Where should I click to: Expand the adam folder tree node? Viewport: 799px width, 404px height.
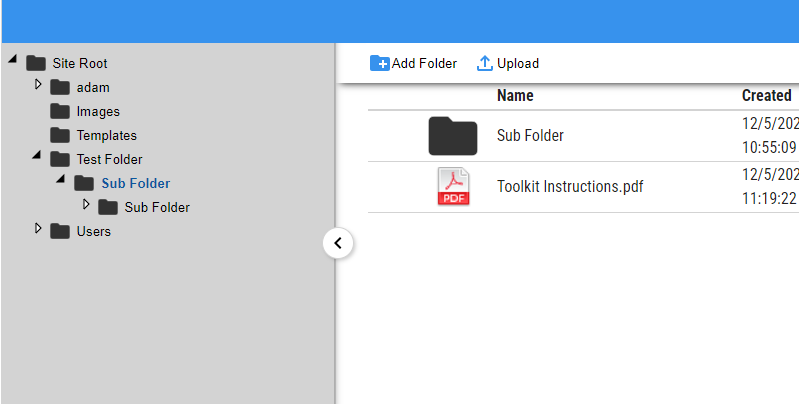click(x=38, y=85)
